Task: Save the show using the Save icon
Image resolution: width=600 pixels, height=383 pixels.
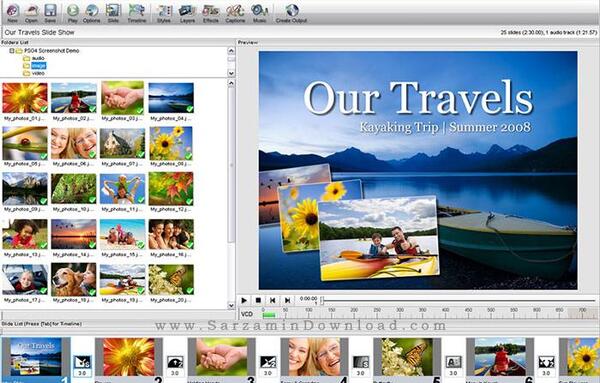Action: (x=50, y=13)
